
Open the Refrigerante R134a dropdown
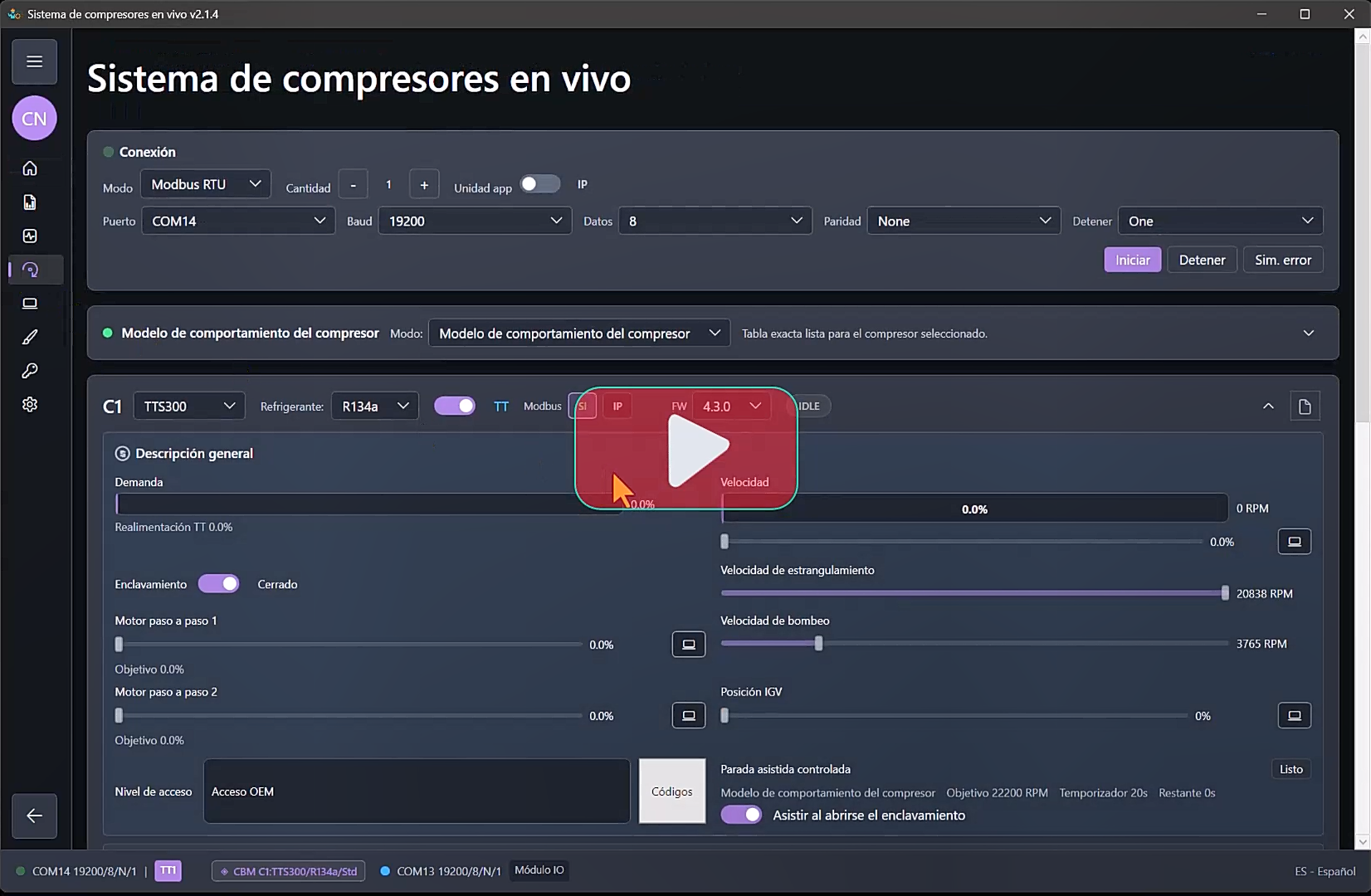pos(375,406)
